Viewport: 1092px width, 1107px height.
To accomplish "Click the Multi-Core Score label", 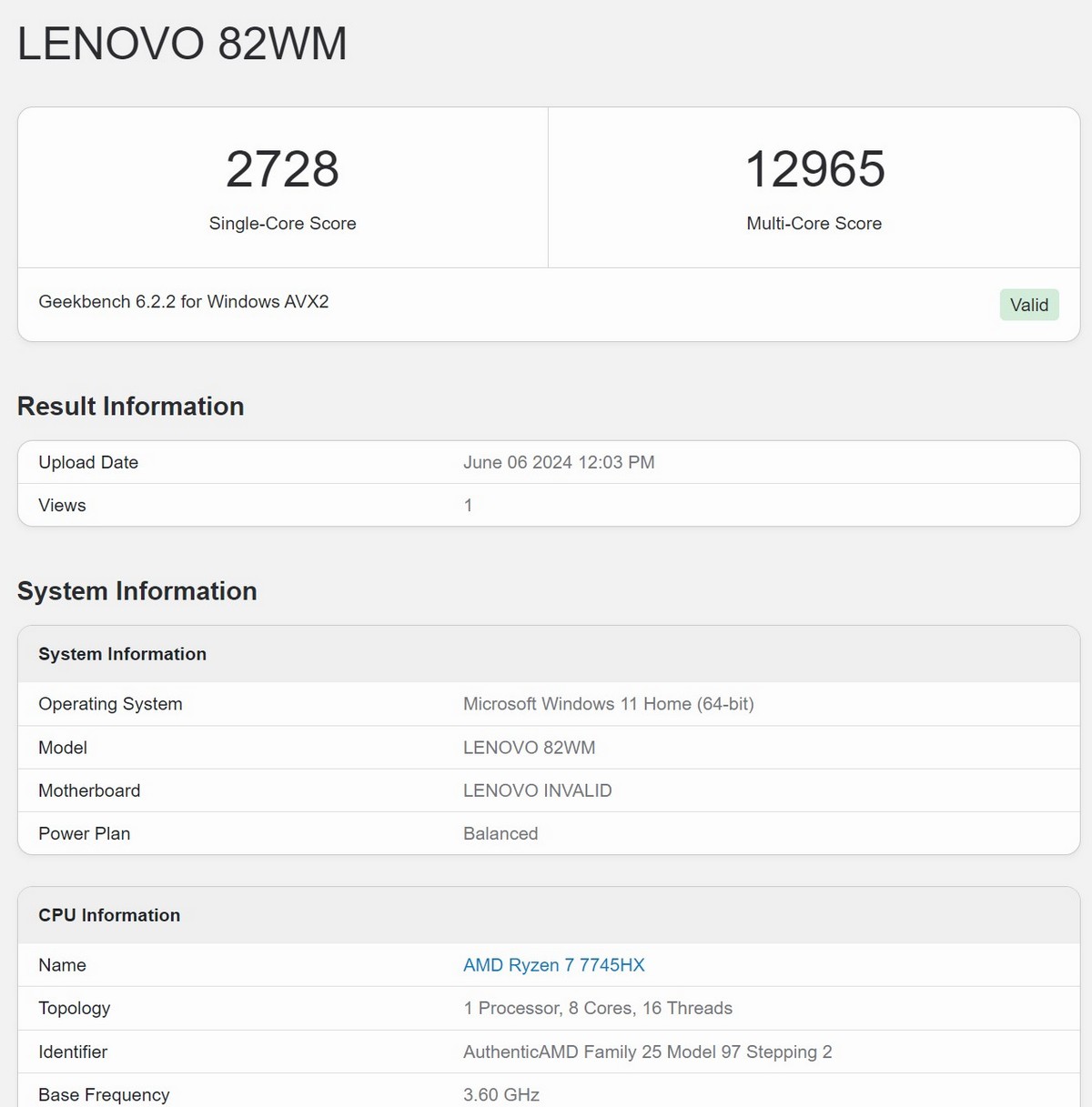I will [x=814, y=224].
